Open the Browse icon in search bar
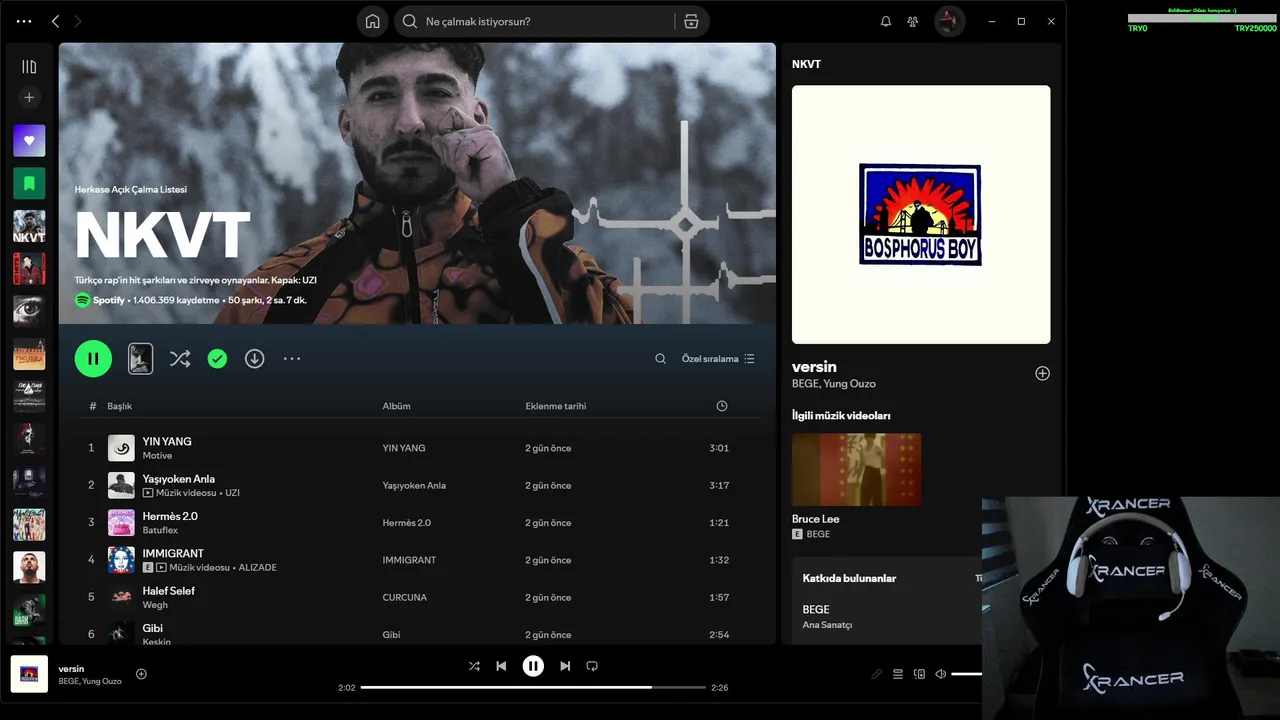Image resolution: width=1280 pixels, height=720 pixels. pos(691,21)
